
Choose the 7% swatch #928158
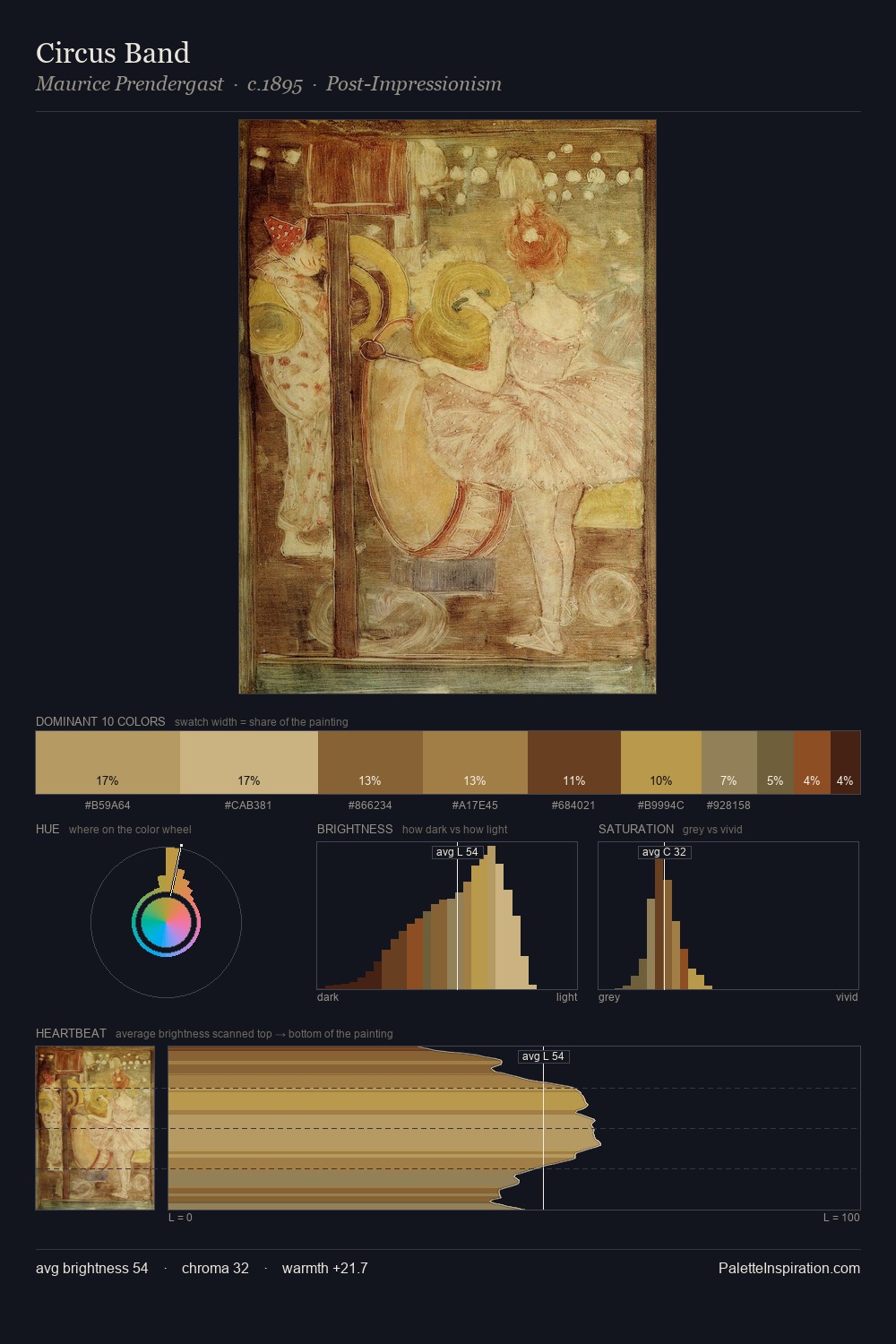point(729,762)
